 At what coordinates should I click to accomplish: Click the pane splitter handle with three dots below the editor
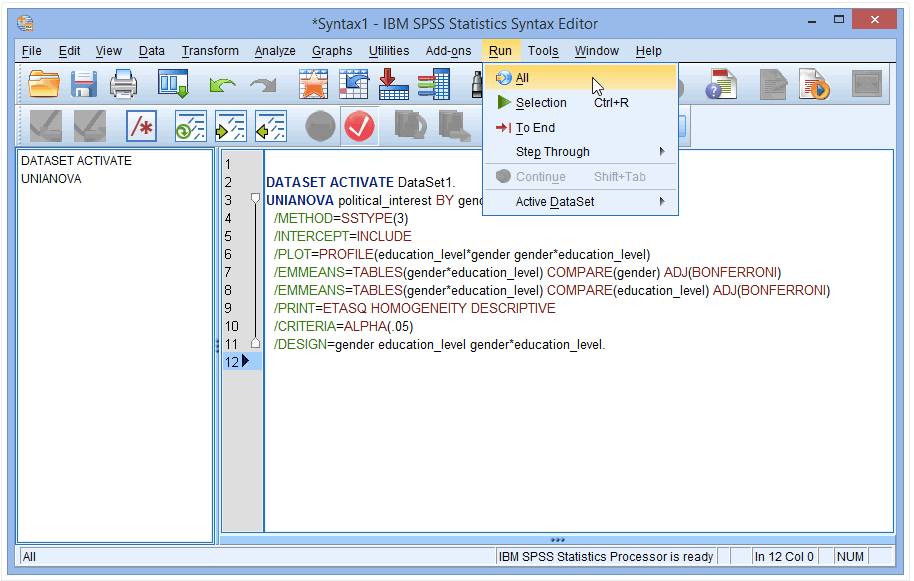pos(557,540)
